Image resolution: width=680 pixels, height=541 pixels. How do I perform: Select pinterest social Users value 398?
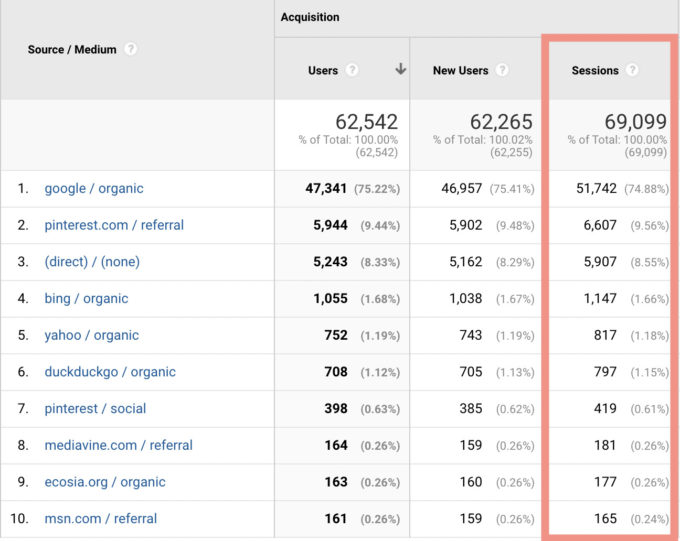pos(336,408)
